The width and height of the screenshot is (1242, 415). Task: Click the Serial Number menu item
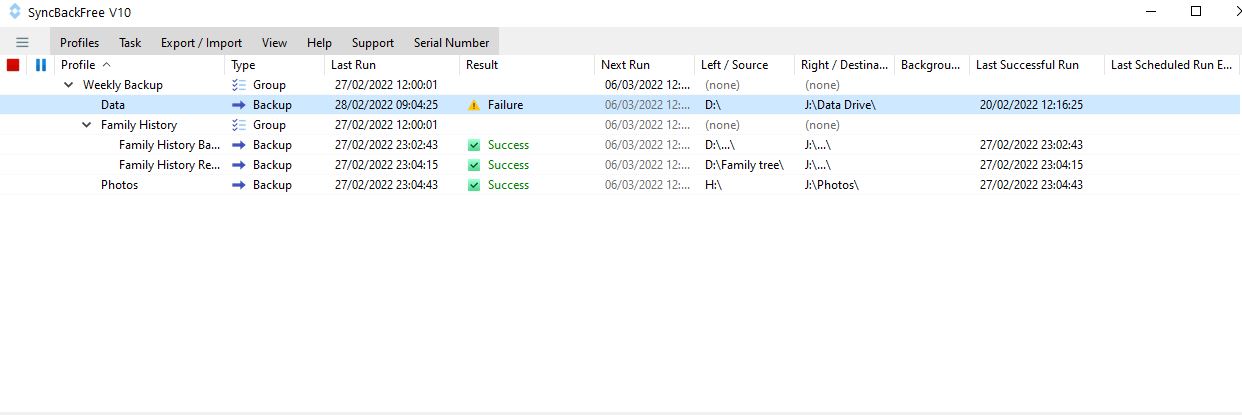click(451, 43)
